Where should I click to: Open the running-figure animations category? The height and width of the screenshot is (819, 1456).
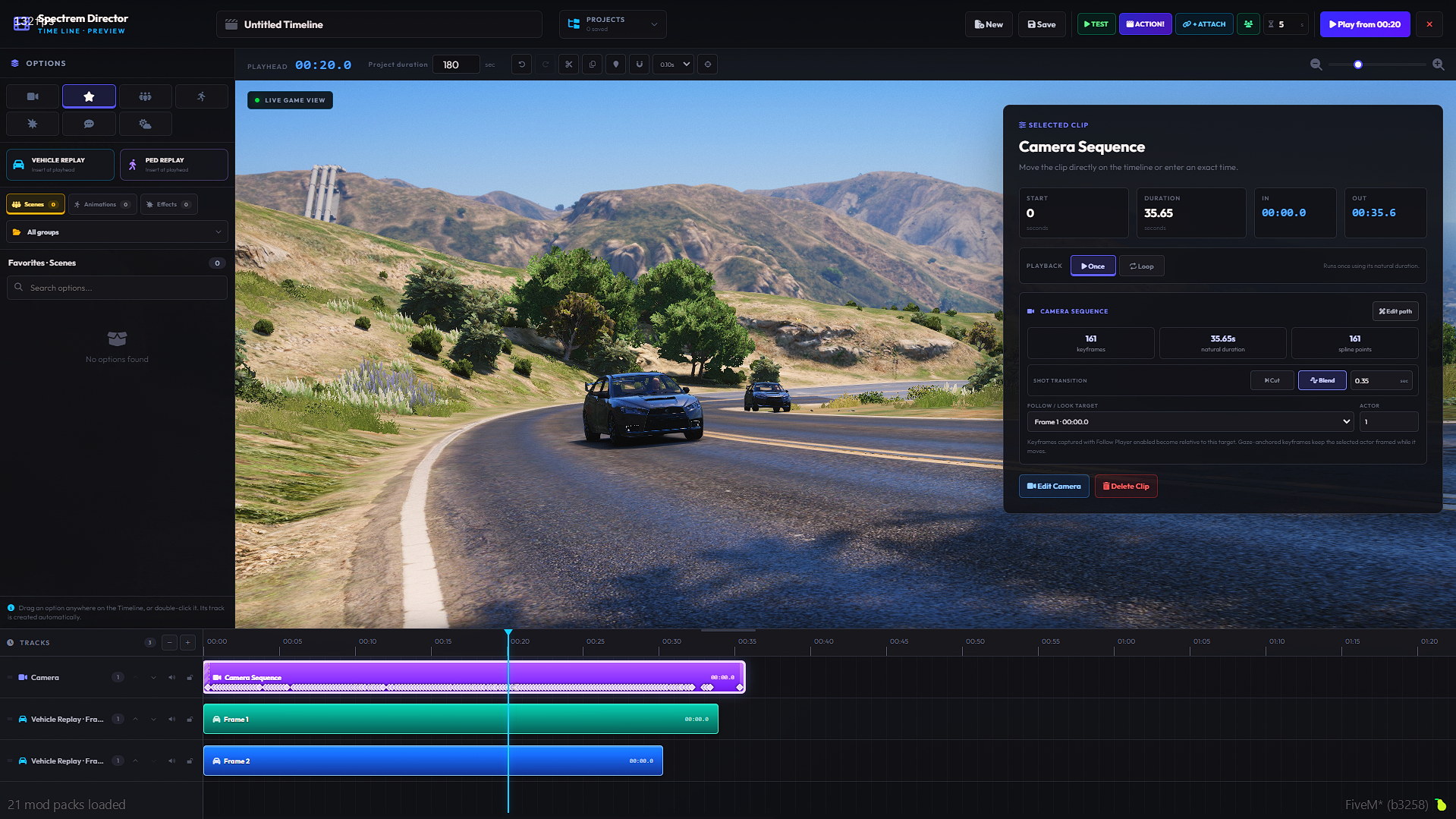pyautogui.click(x=201, y=96)
